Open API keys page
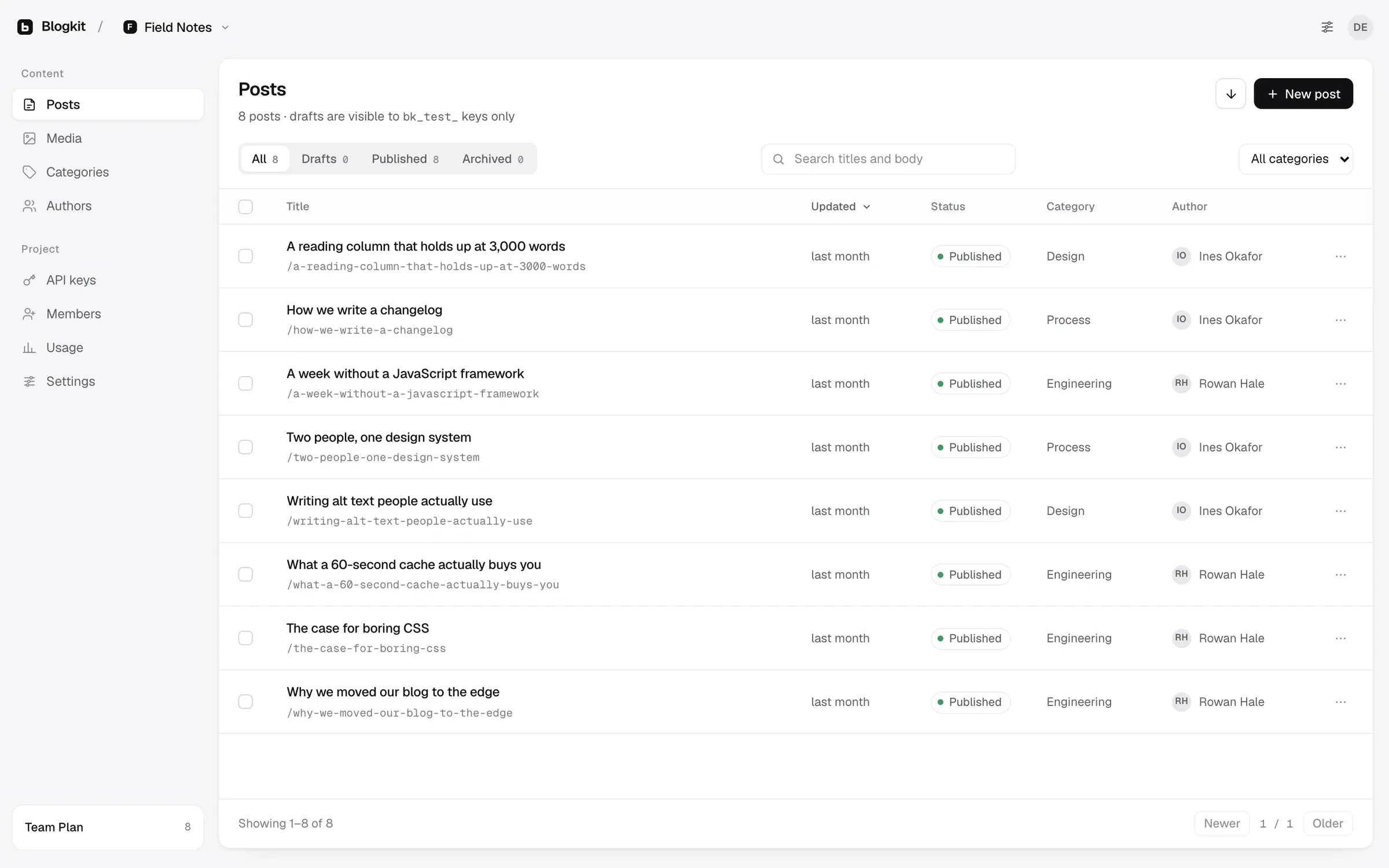Image resolution: width=1389 pixels, height=868 pixels. coord(108,280)
